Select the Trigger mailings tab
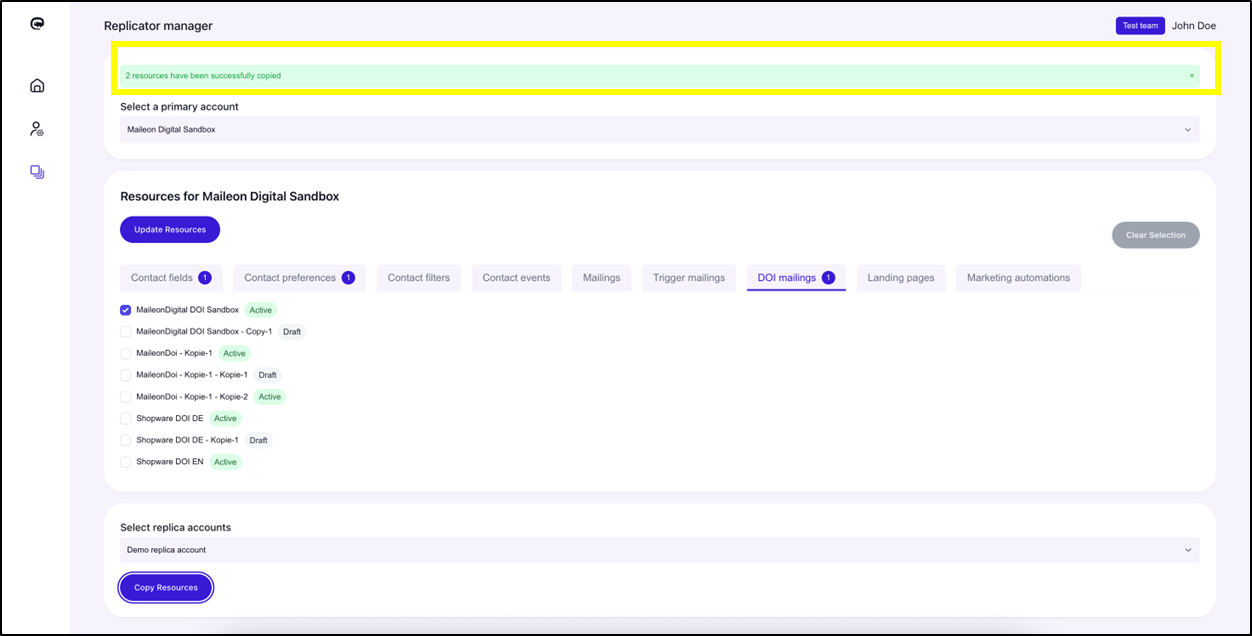The height and width of the screenshot is (636, 1252). click(688, 278)
